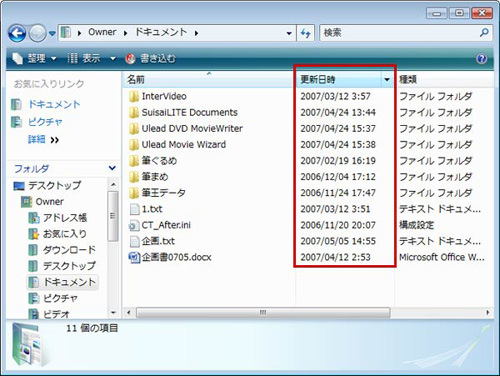Go back with the blue Back arrow

[17, 33]
